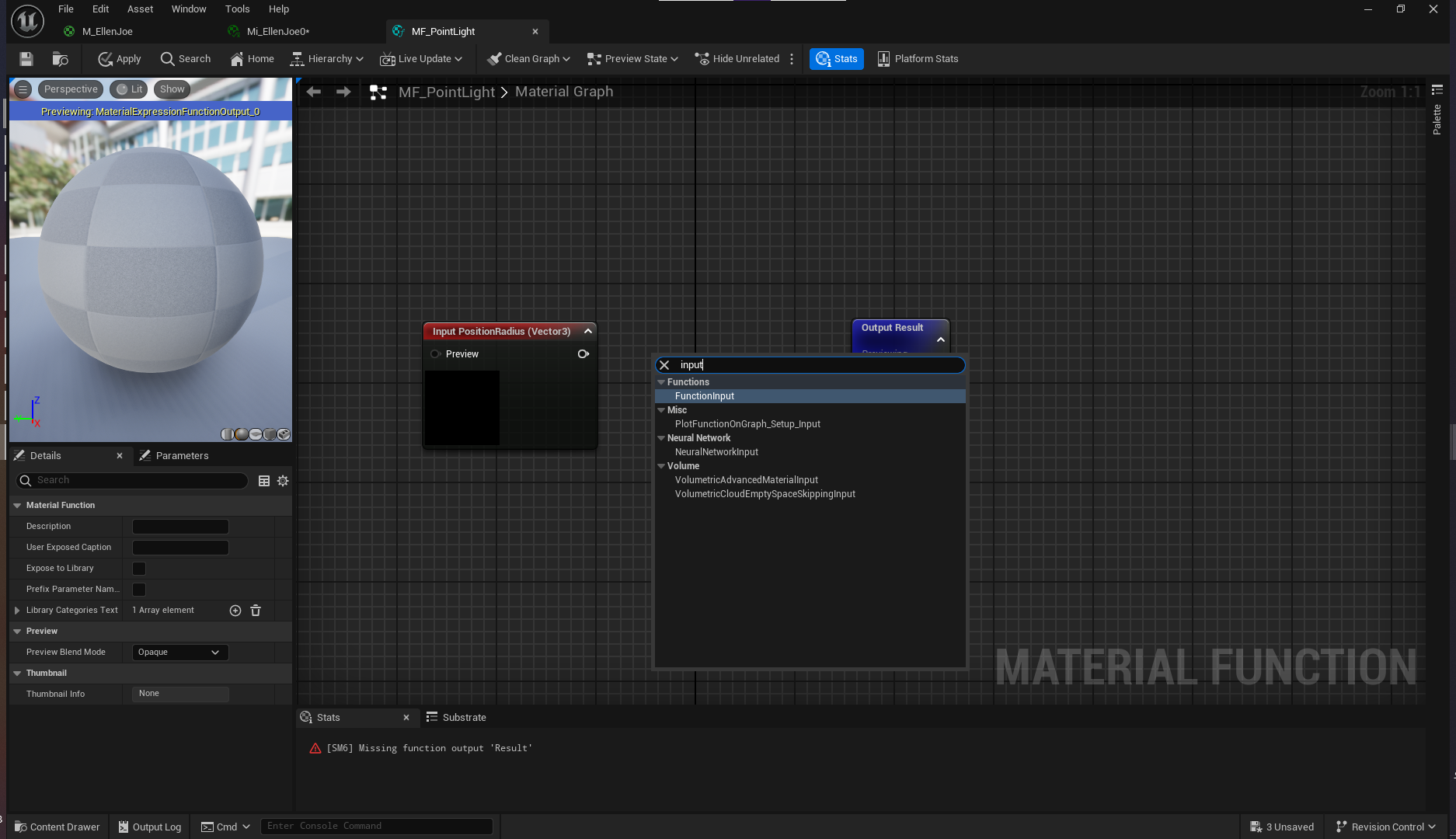Remove all Library Categories elements

coord(256,611)
